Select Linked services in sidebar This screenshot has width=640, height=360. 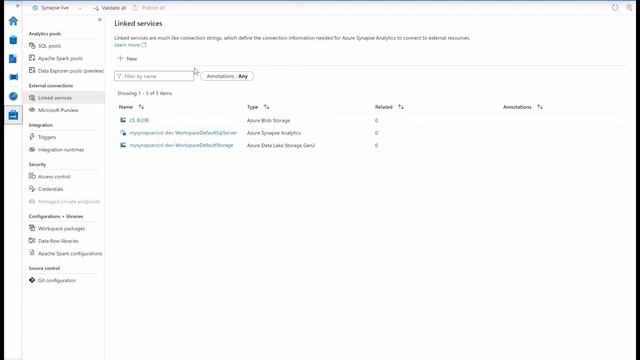(55, 98)
